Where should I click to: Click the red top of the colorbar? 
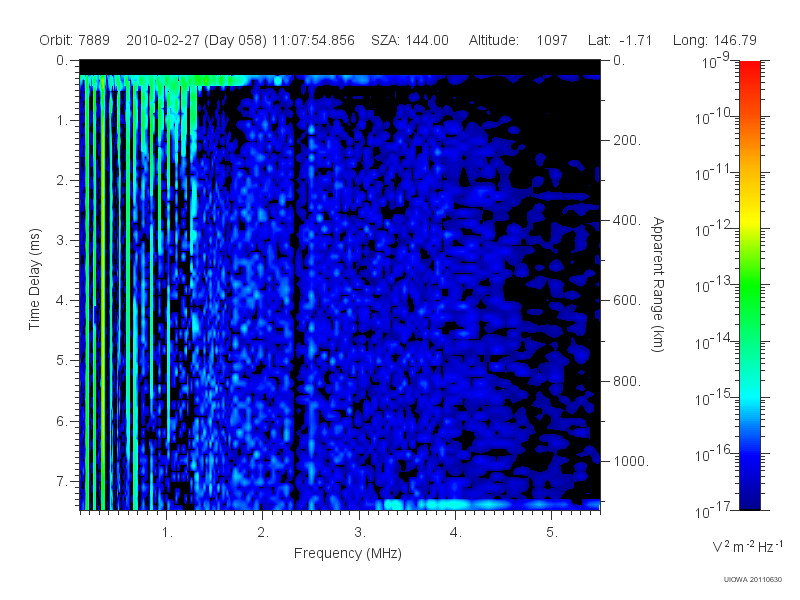click(749, 69)
